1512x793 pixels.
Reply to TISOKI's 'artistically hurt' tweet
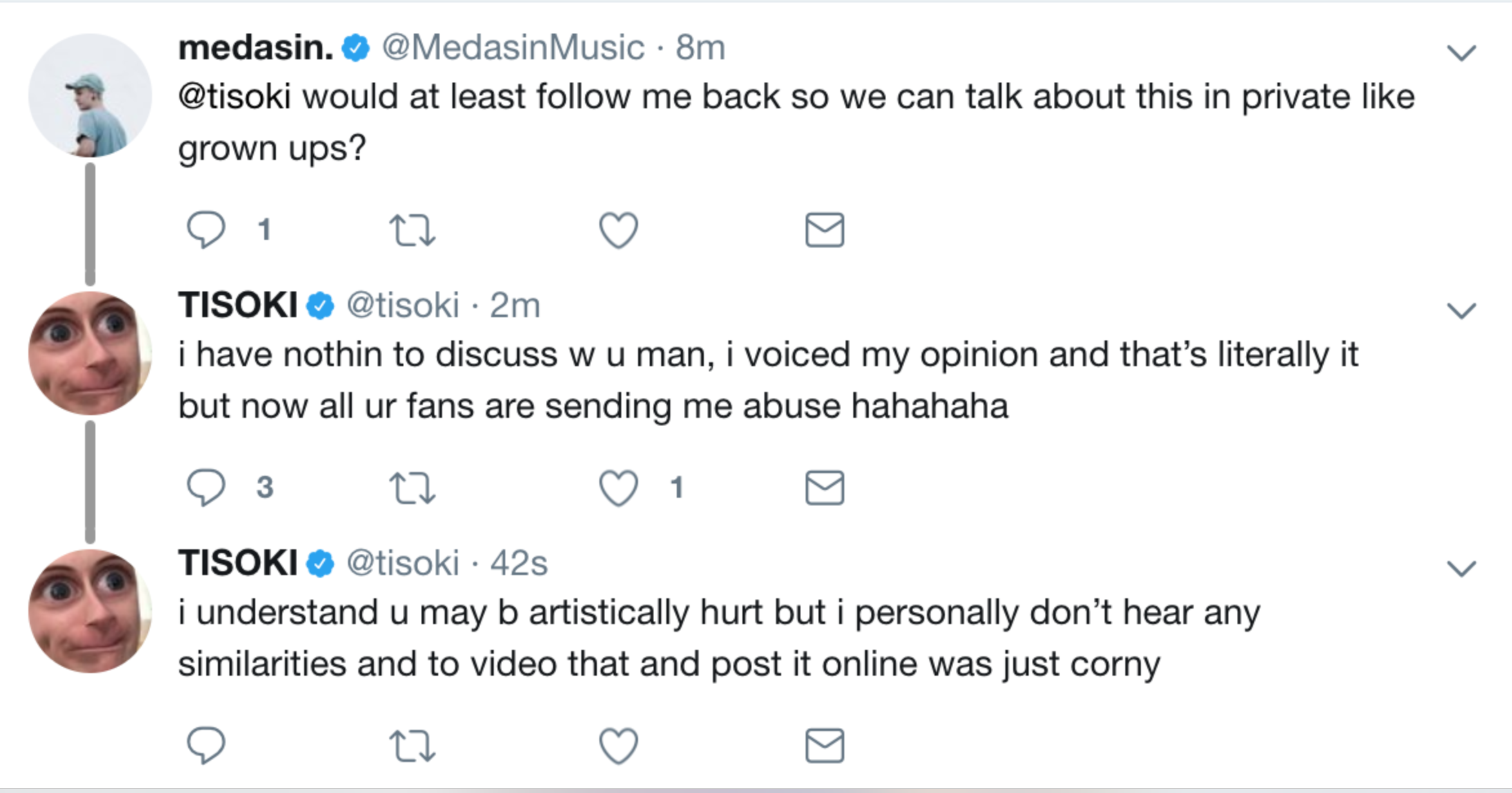tap(206, 745)
